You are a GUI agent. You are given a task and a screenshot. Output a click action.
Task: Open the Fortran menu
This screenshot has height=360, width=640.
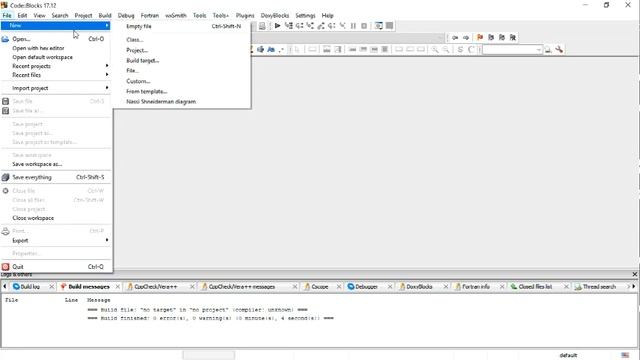[x=149, y=16]
